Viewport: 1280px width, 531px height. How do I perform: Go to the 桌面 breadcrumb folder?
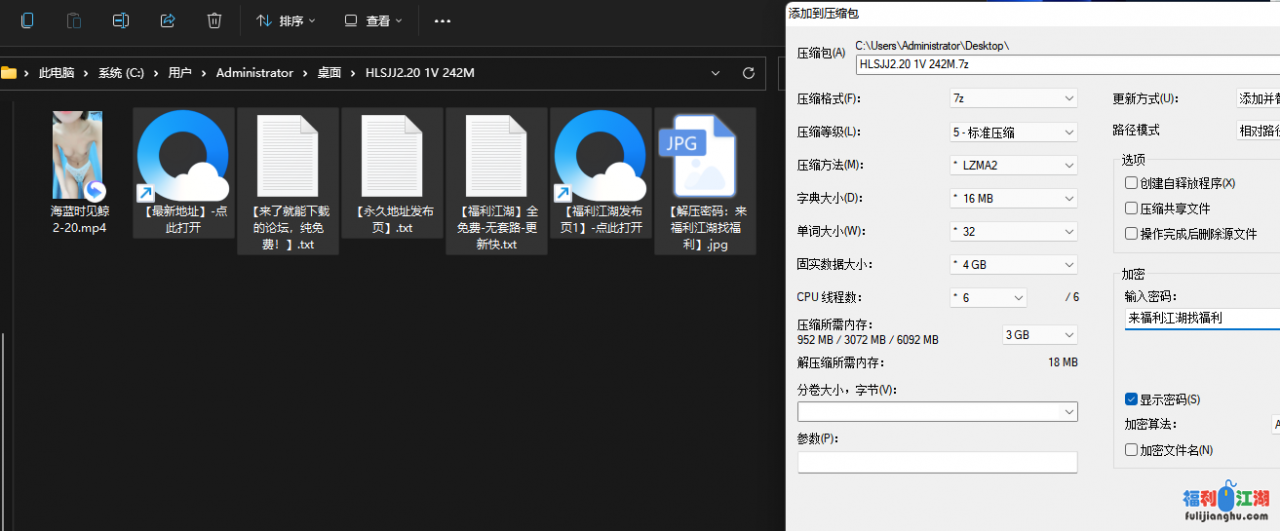(329, 73)
